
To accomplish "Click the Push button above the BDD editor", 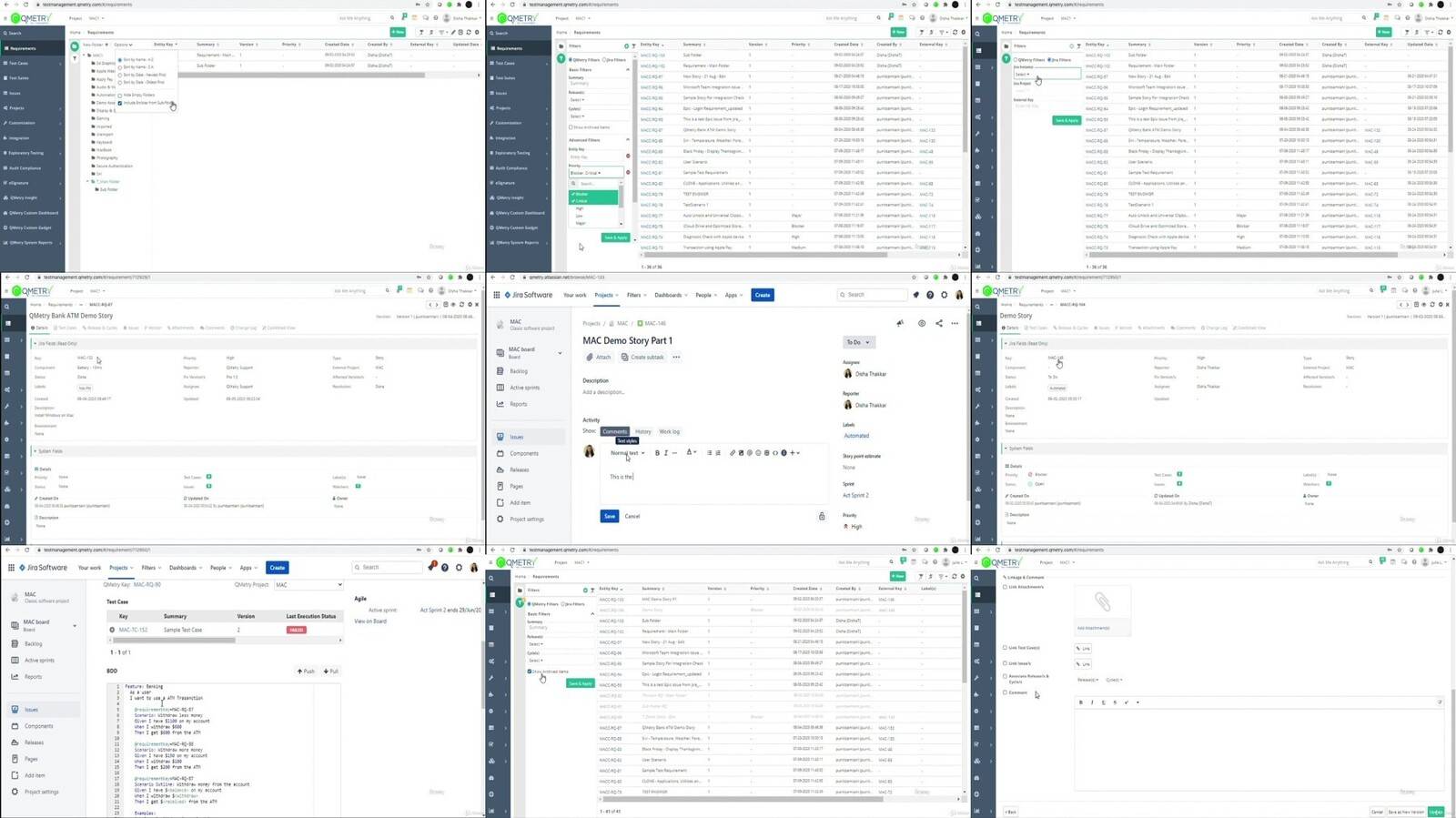I will click(x=306, y=672).
